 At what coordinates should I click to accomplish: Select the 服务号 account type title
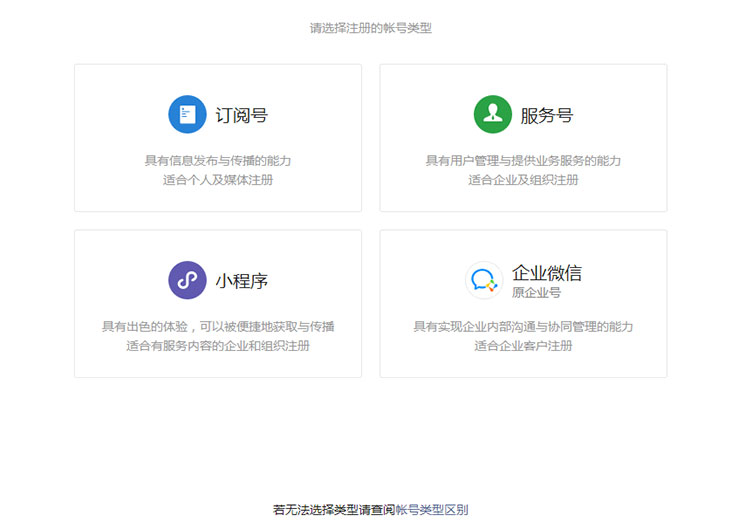point(546,115)
